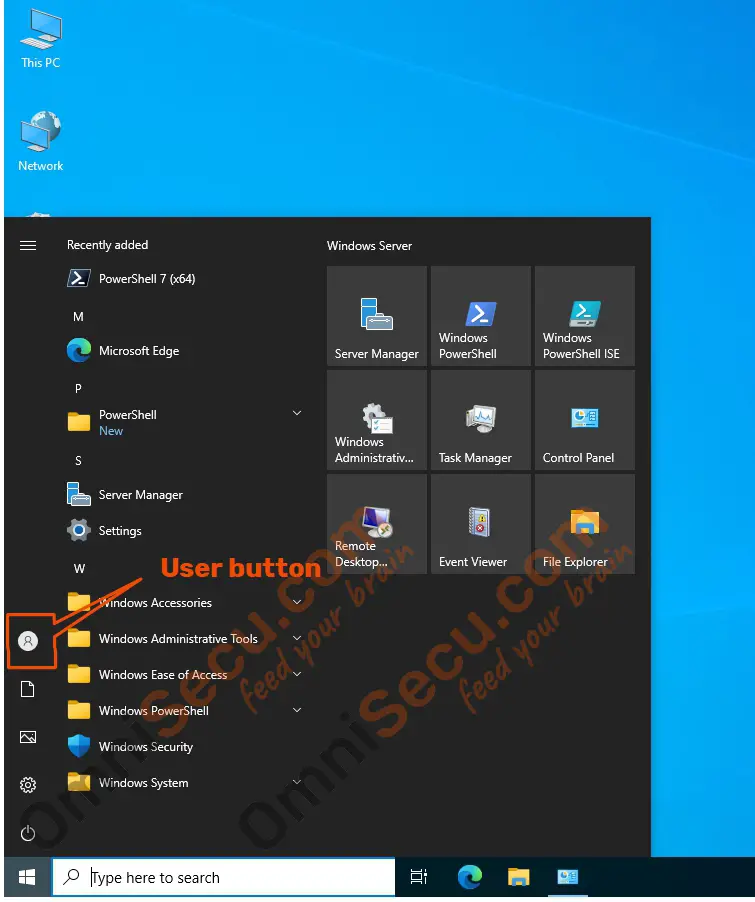Expand Windows Ease of Access chevron
This screenshot has height=902, width=755.
tap(297, 674)
